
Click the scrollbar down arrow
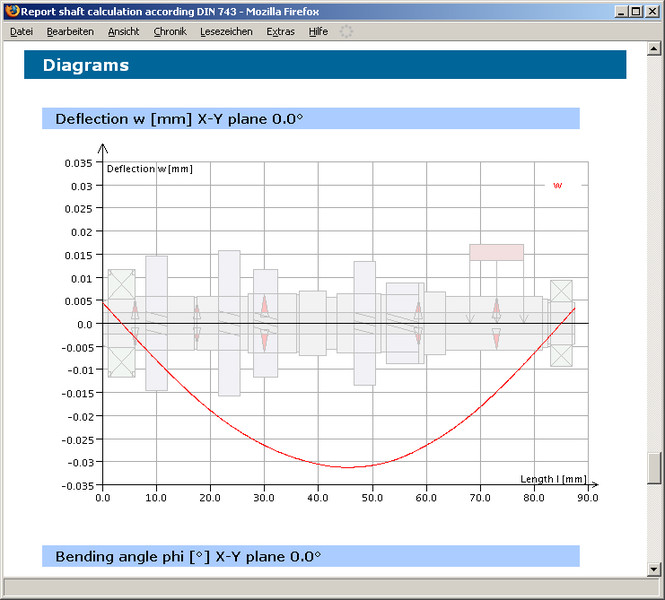pos(655,570)
